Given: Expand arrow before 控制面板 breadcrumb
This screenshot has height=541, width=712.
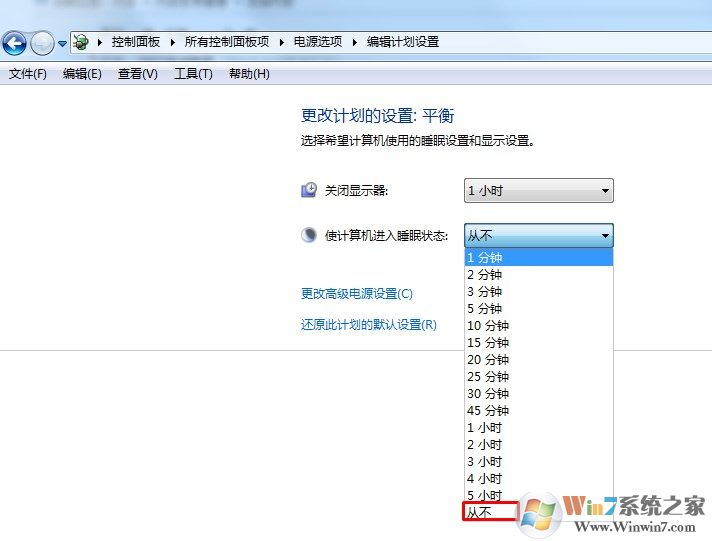Looking at the screenshot, I should pos(100,42).
